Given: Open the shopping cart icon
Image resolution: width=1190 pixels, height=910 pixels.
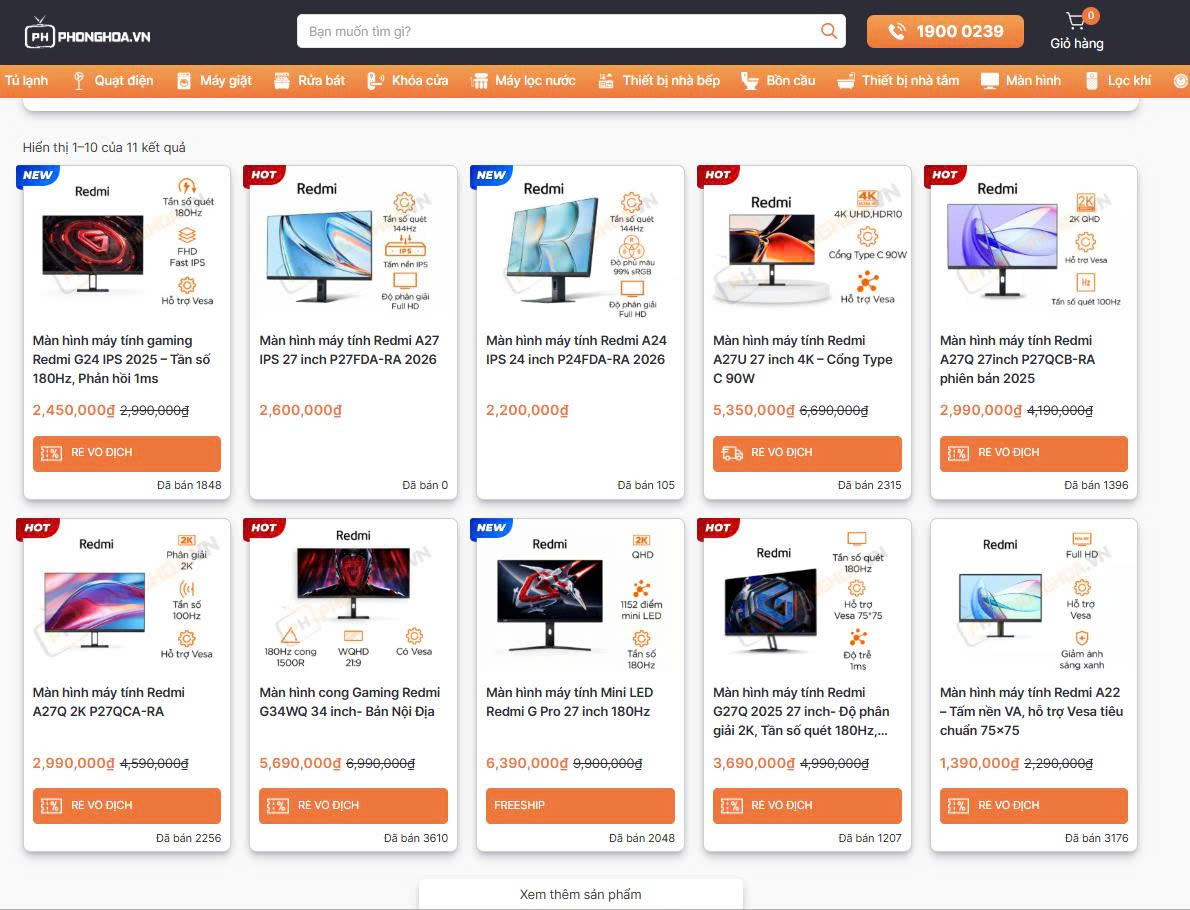Looking at the screenshot, I should tap(1075, 21).
